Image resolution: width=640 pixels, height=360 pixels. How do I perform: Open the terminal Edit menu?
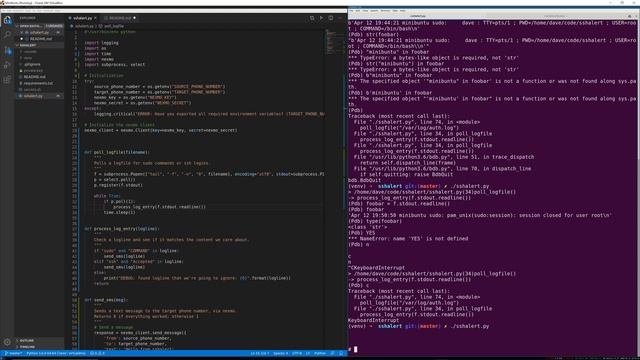[358, 11]
